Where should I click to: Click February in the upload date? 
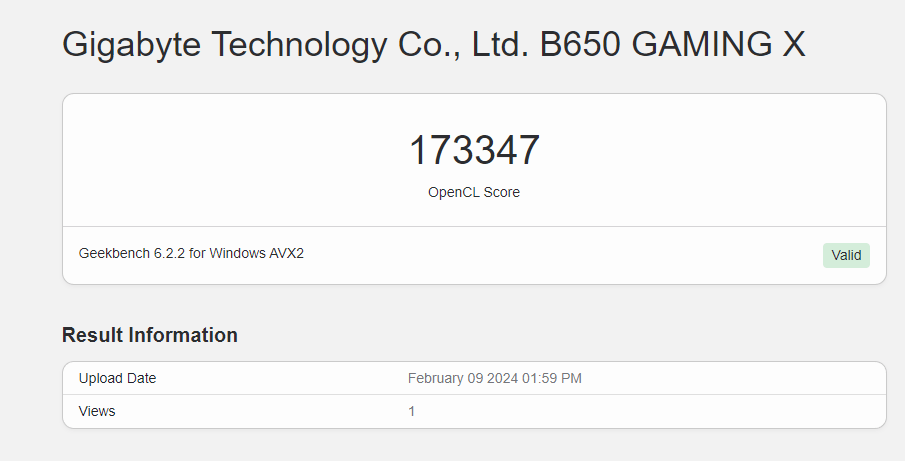click(x=437, y=378)
